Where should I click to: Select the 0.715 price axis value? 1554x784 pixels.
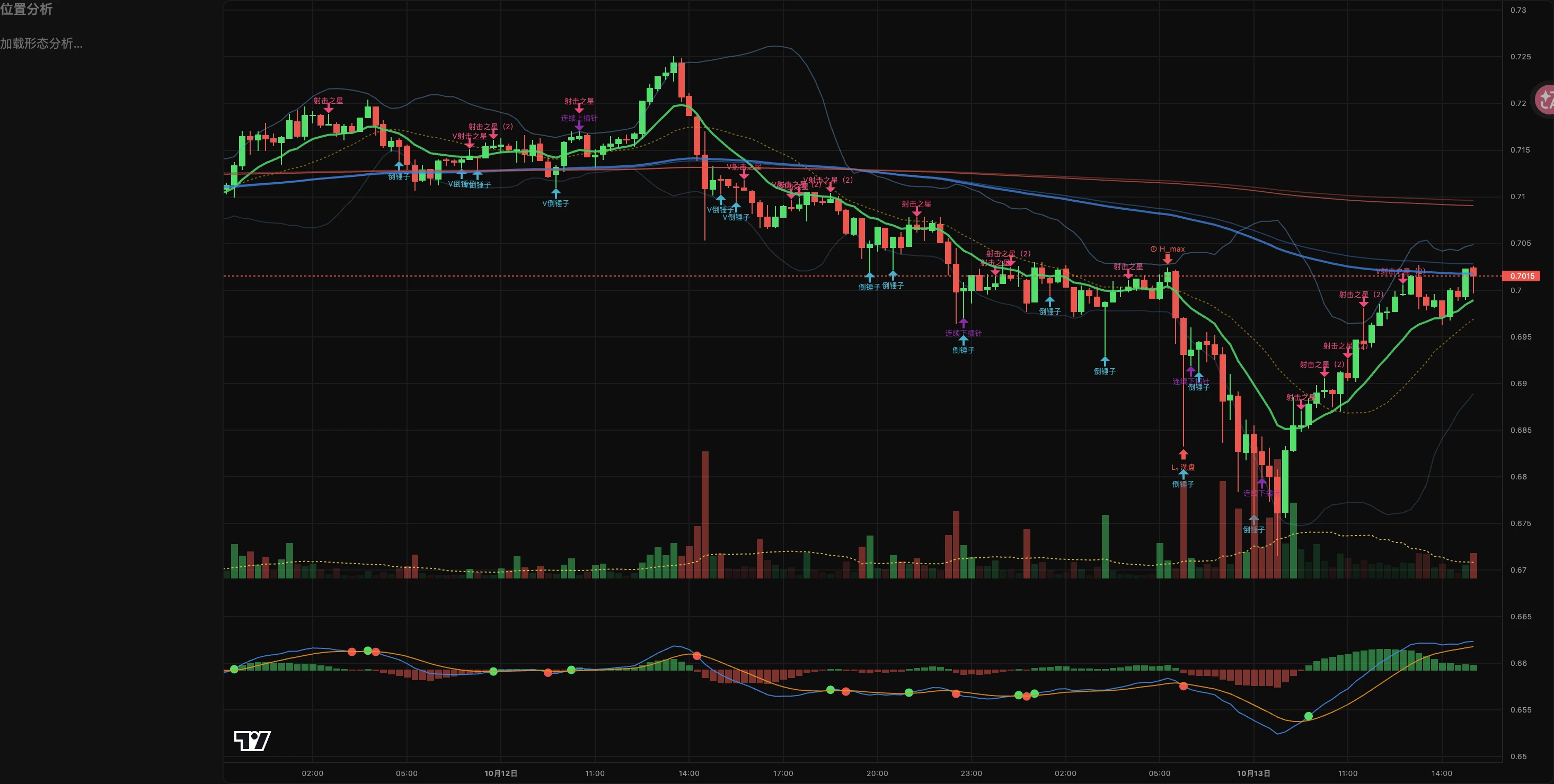[x=1520, y=150]
